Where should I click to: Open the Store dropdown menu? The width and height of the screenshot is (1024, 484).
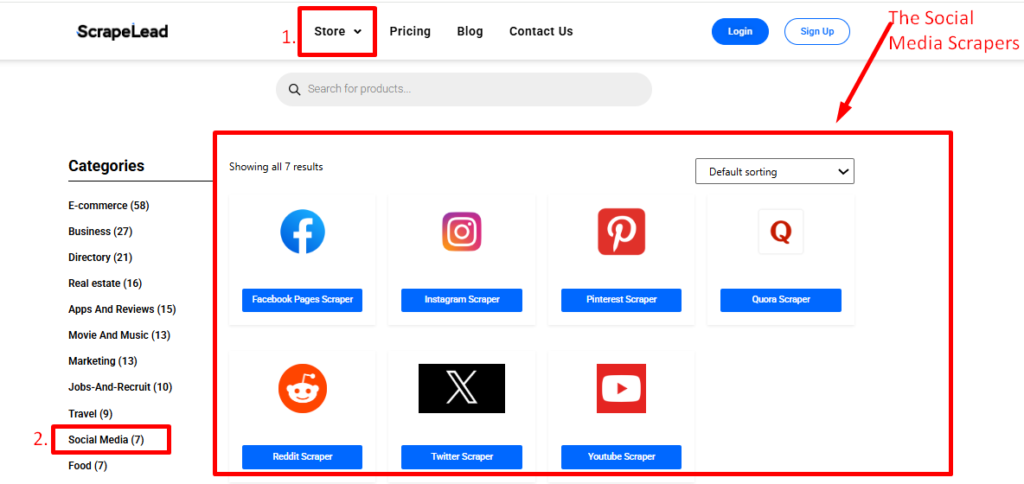pos(338,31)
